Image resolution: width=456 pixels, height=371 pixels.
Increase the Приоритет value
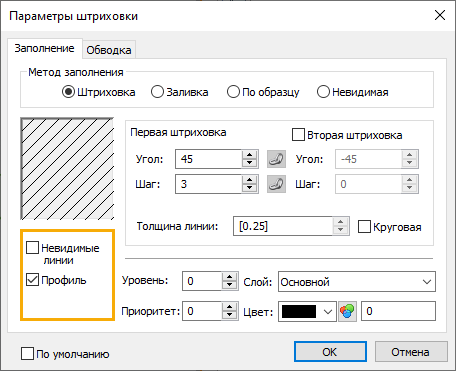[x=230, y=307]
